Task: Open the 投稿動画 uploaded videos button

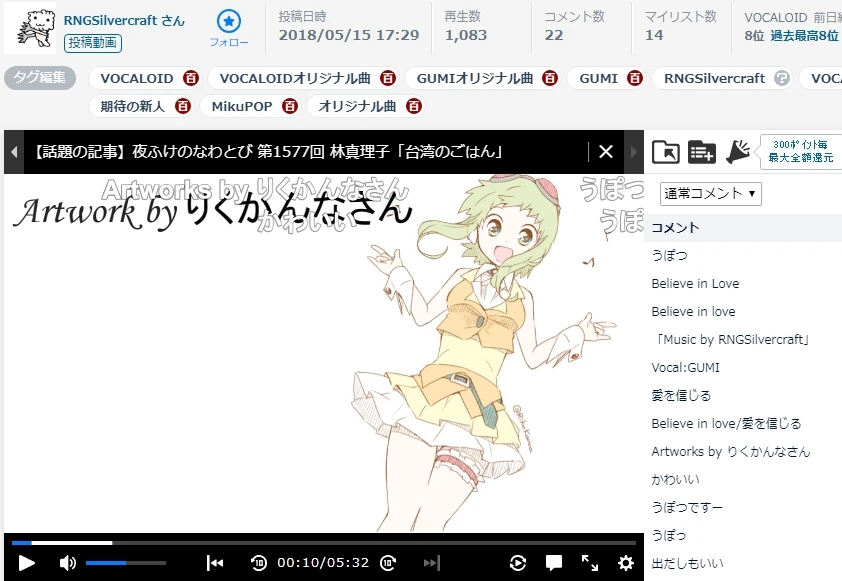Action: click(93, 43)
